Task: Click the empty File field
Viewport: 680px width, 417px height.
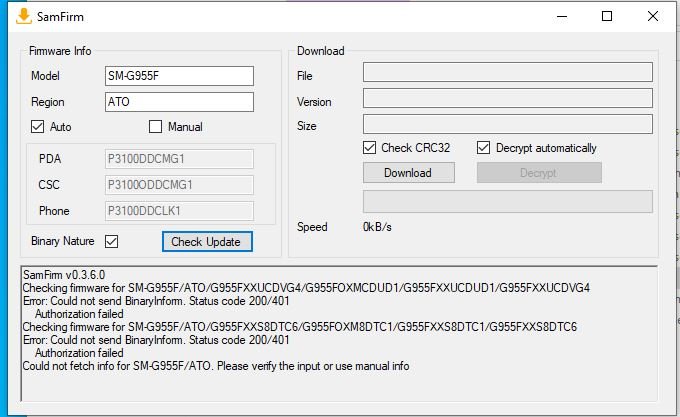Action: 508,72
